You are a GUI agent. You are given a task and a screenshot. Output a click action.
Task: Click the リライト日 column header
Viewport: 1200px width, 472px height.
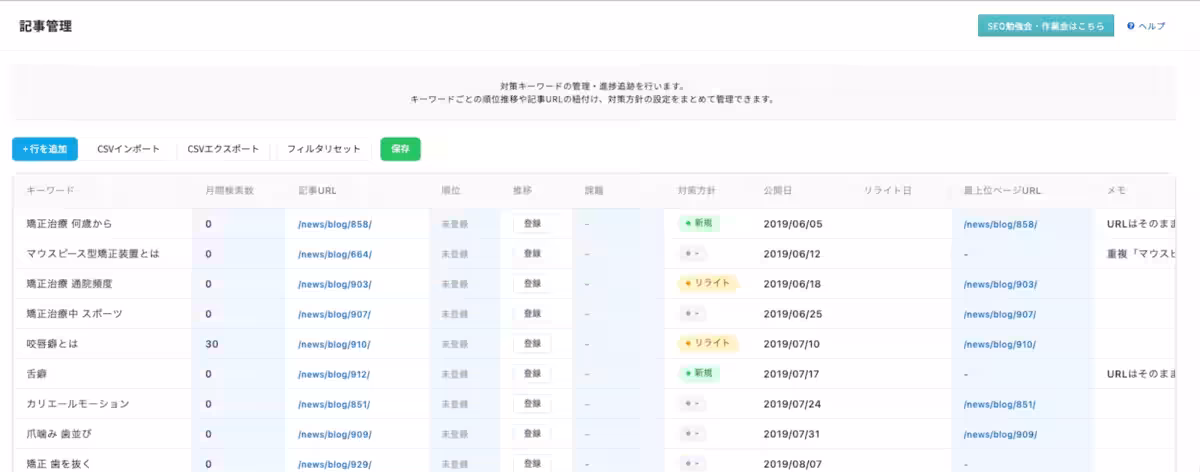888,190
